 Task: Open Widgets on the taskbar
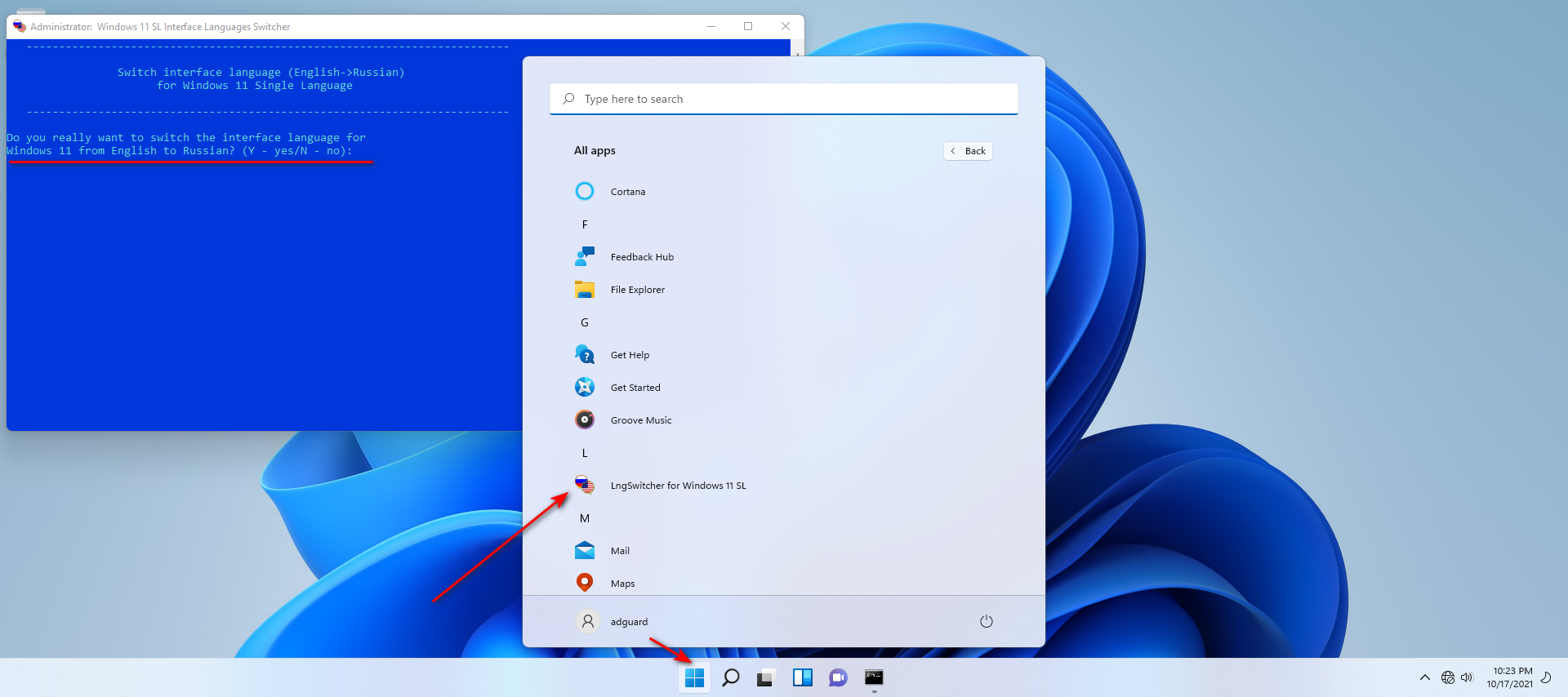[803, 677]
